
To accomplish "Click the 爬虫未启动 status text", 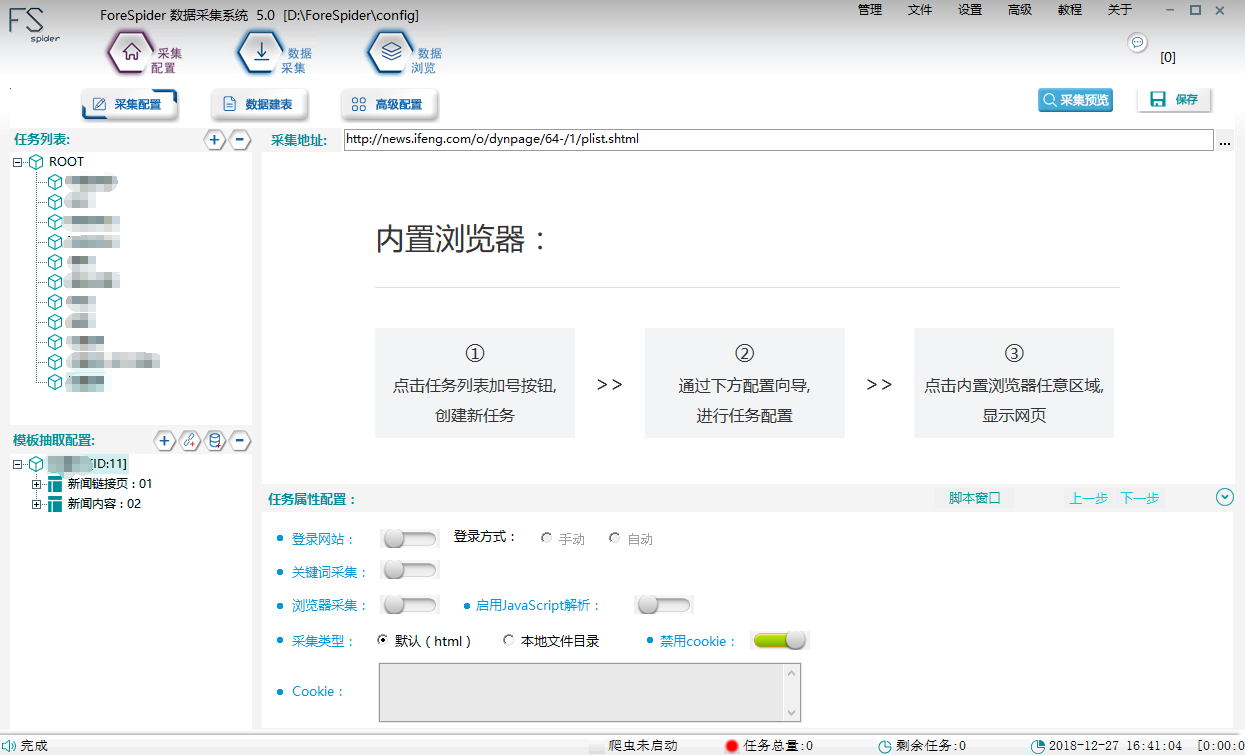I will [x=643, y=746].
